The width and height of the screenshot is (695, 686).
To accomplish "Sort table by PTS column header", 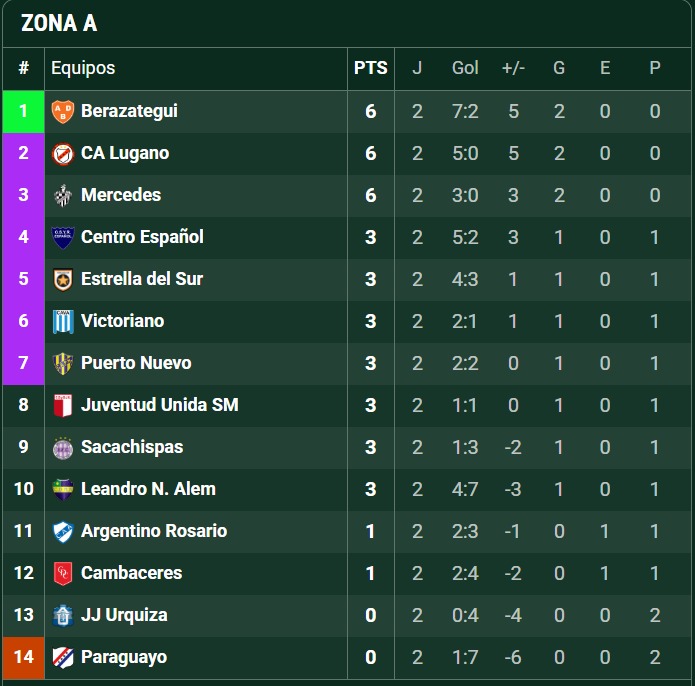I will coord(370,68).
